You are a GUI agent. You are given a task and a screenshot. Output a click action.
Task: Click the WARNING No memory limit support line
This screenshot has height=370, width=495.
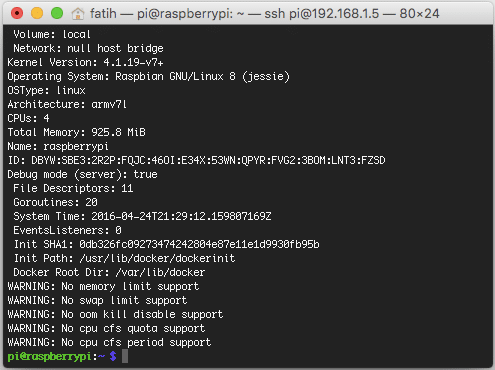click(x=103, y=286)
